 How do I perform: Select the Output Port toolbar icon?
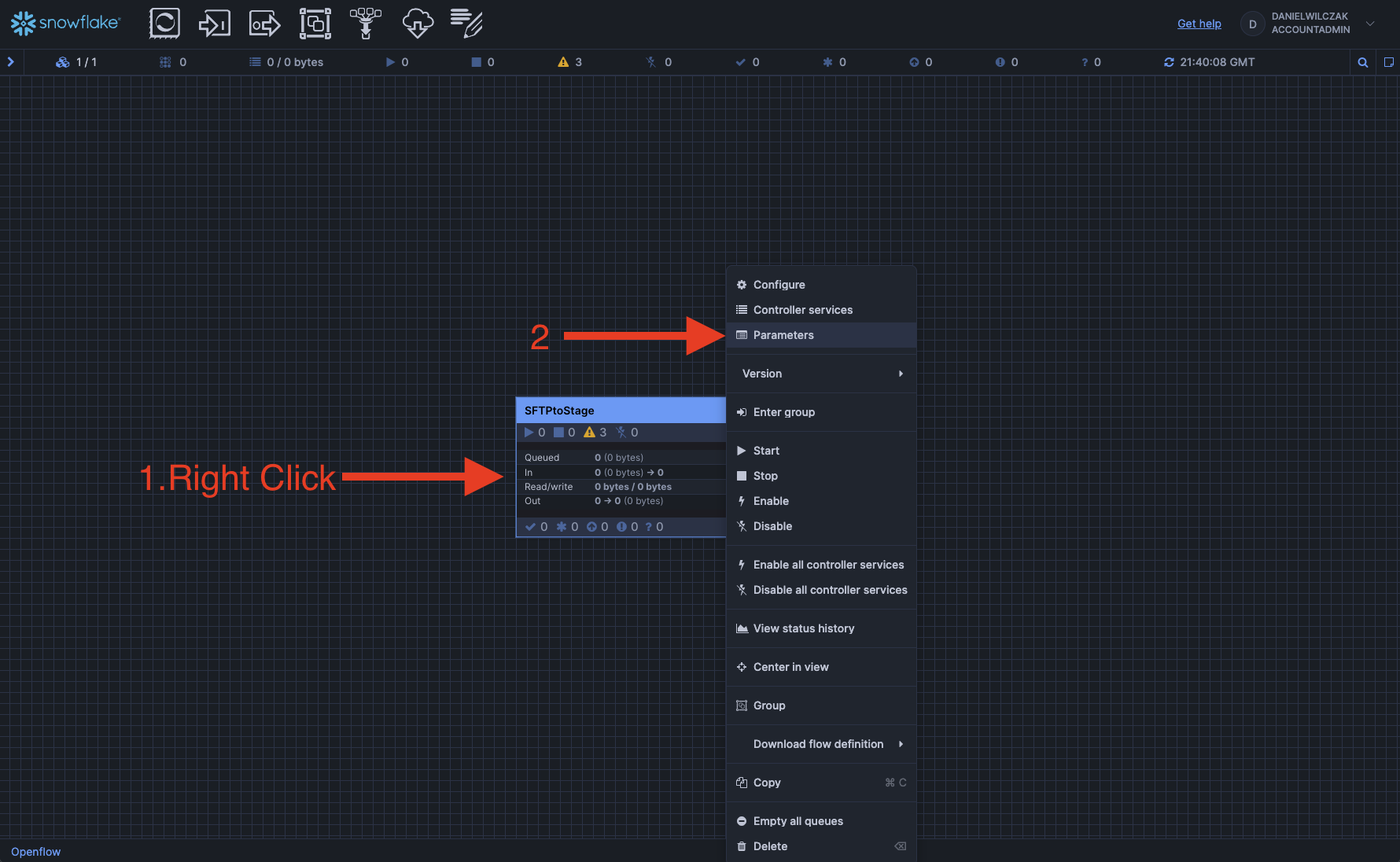pyautogui.click(x=264, y=24)
